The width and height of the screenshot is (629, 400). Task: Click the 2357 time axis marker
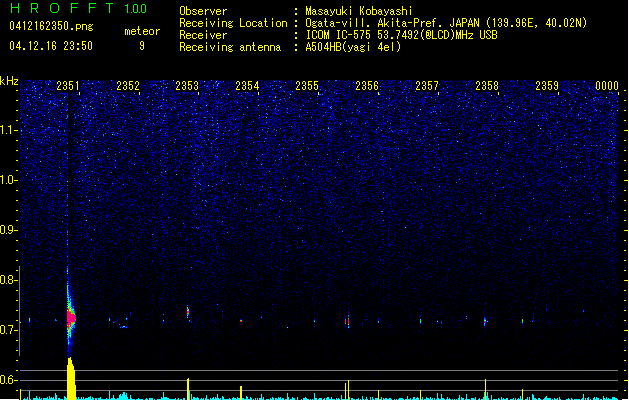427,86
